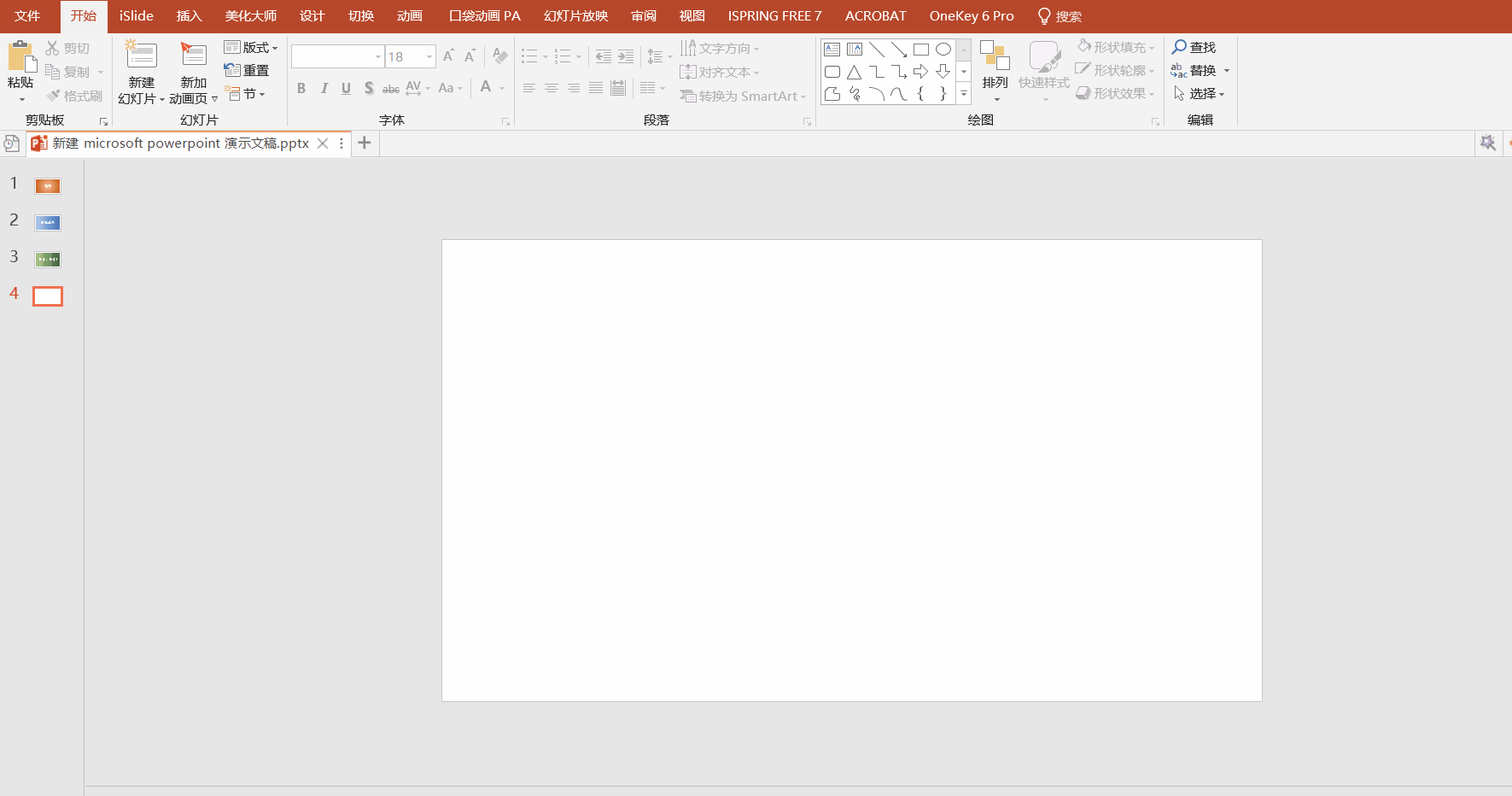
Task: Open the Arrange (排列) tool
Action: click(x=995, y=70)
